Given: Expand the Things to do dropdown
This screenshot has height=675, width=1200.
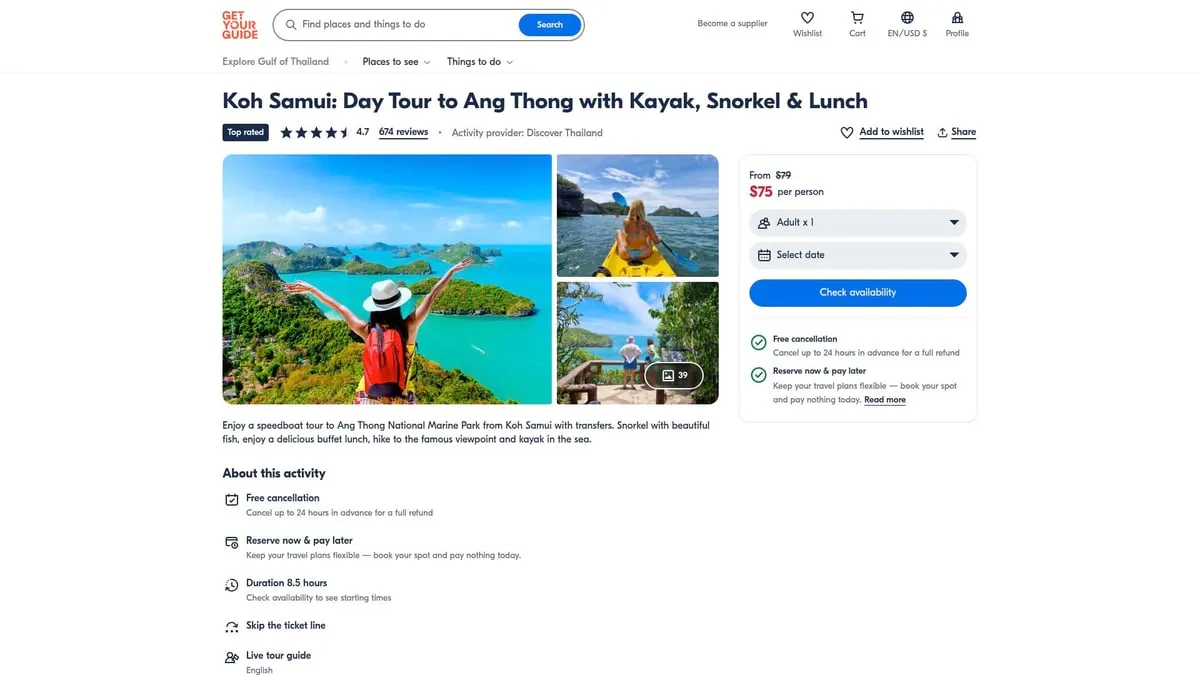Looking at the screenshot, I should coord(479,61).
